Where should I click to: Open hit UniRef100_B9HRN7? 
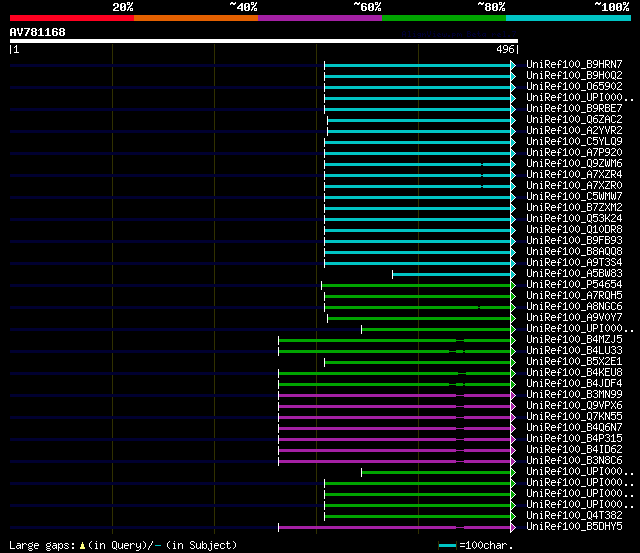(574, 64)
